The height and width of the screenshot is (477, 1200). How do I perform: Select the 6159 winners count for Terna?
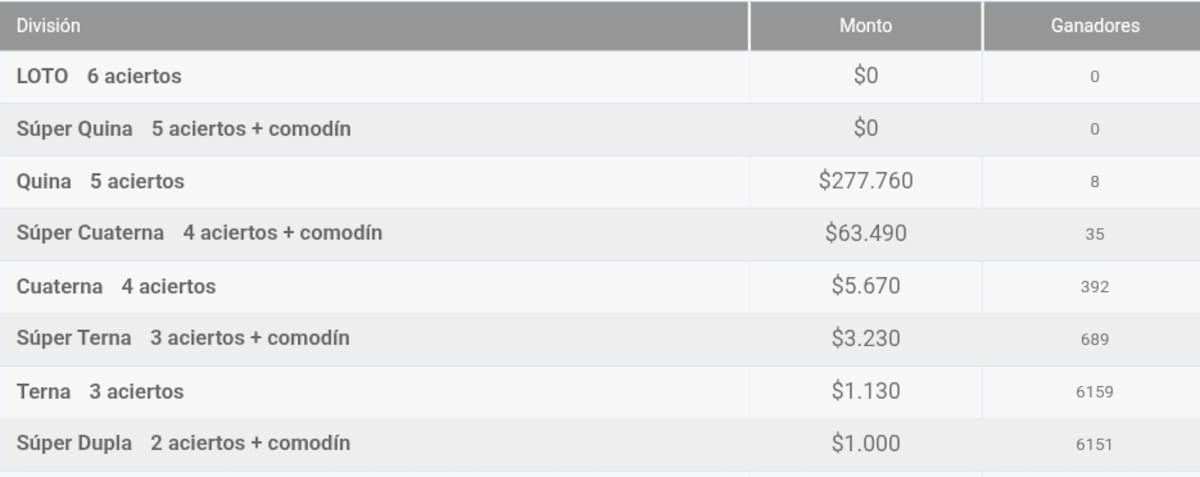coord(1094,392)
